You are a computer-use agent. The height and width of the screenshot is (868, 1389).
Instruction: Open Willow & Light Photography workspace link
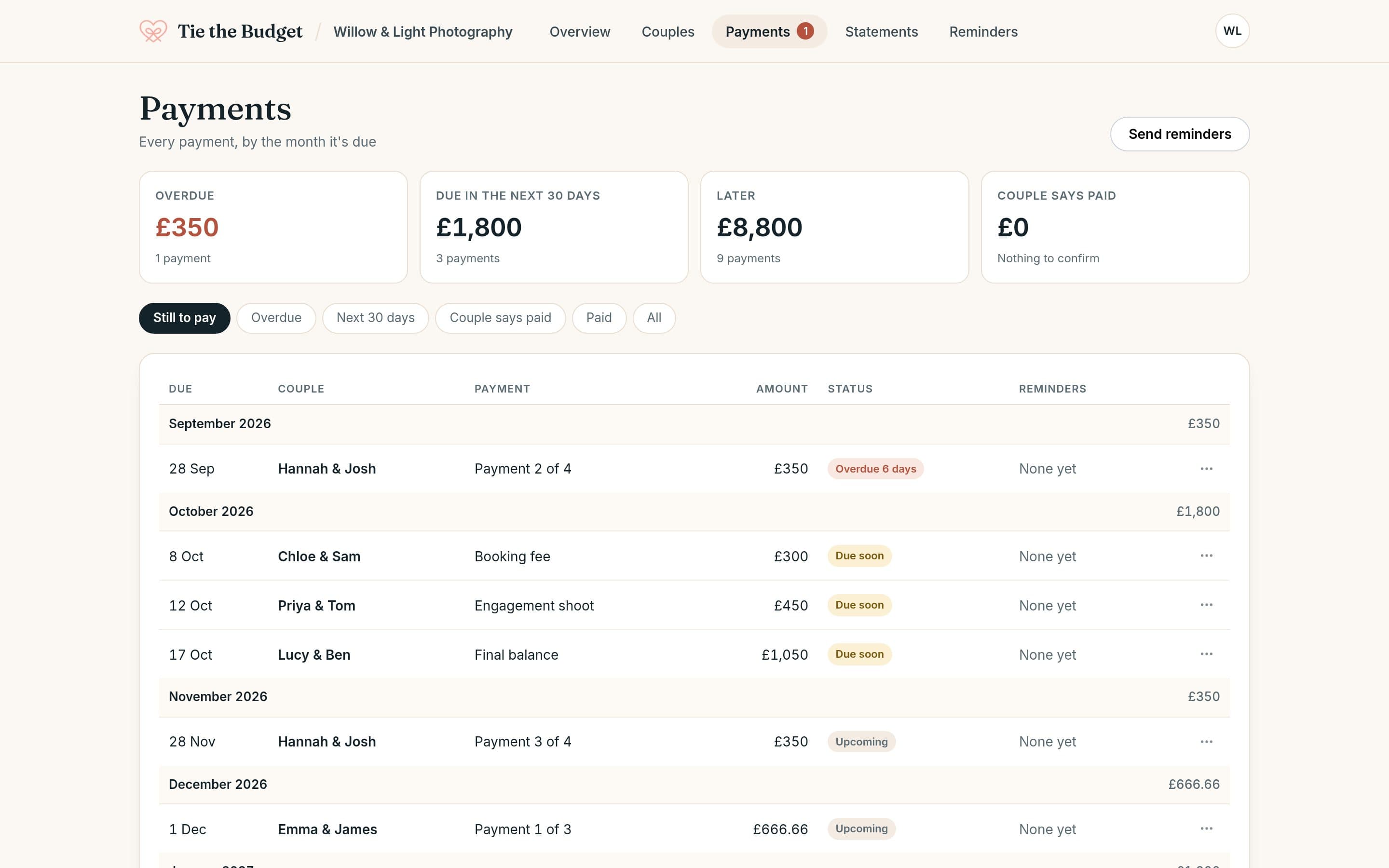click(422, 31)
